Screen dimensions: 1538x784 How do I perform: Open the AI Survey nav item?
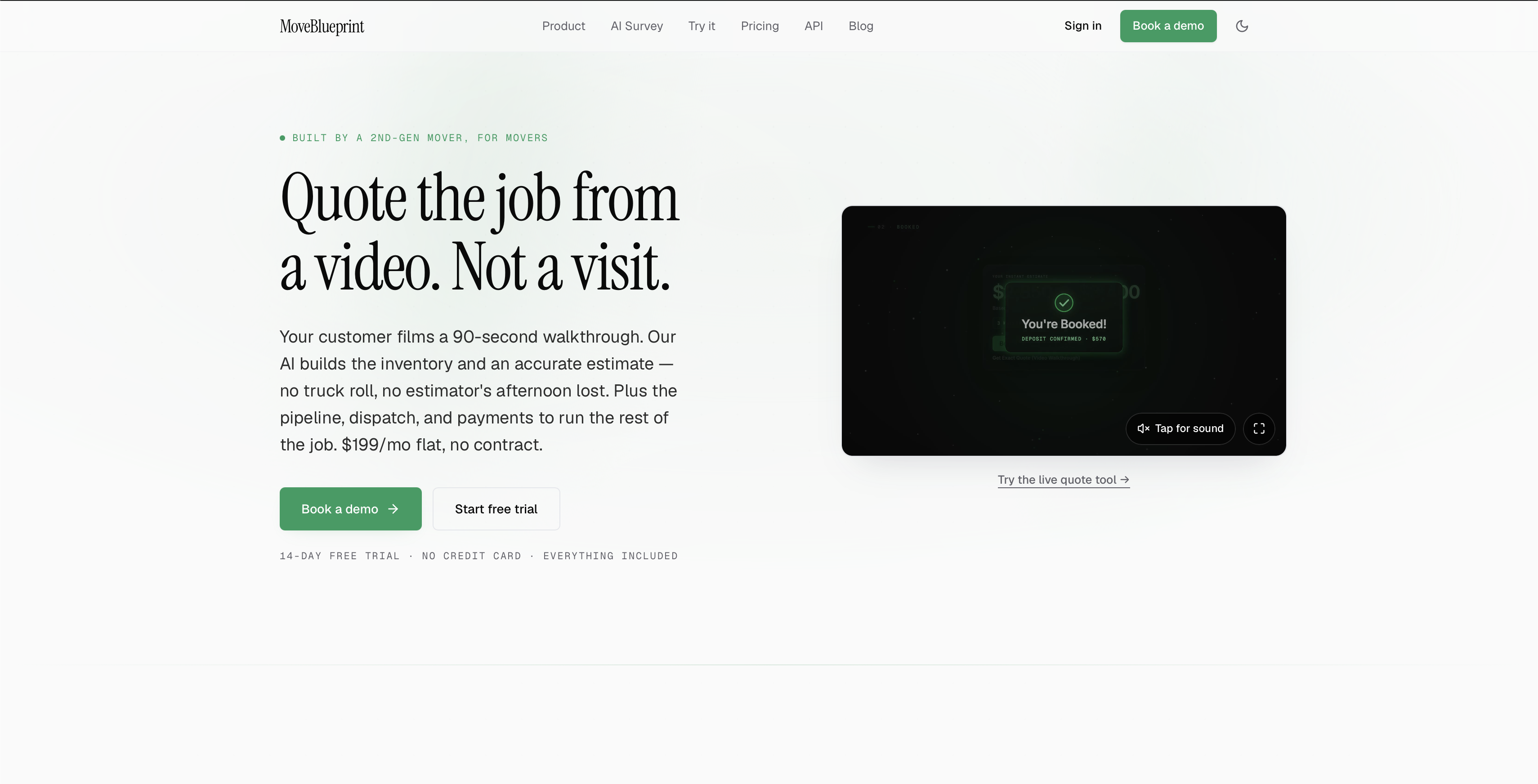coord(636,26)
